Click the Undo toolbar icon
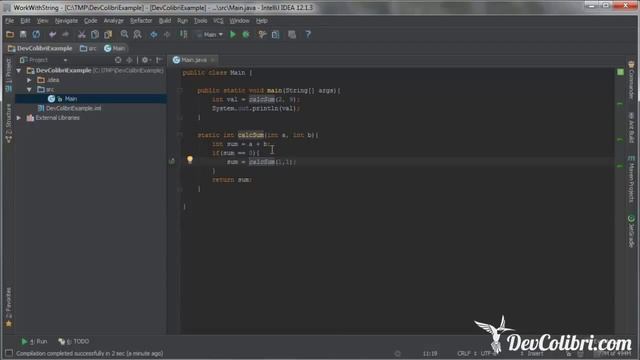 coord(52,35)
